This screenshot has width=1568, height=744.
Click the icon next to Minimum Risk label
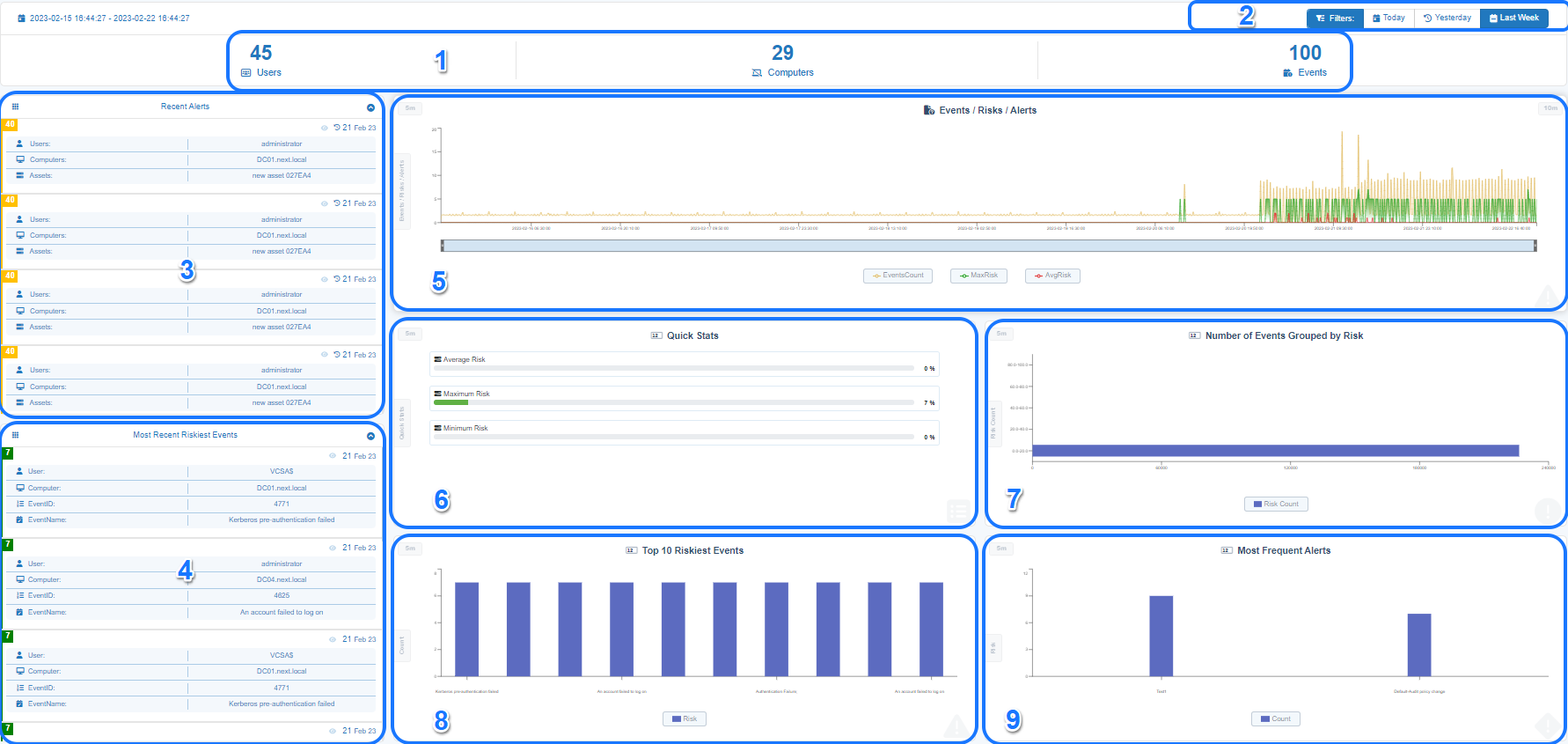point(437,428)
